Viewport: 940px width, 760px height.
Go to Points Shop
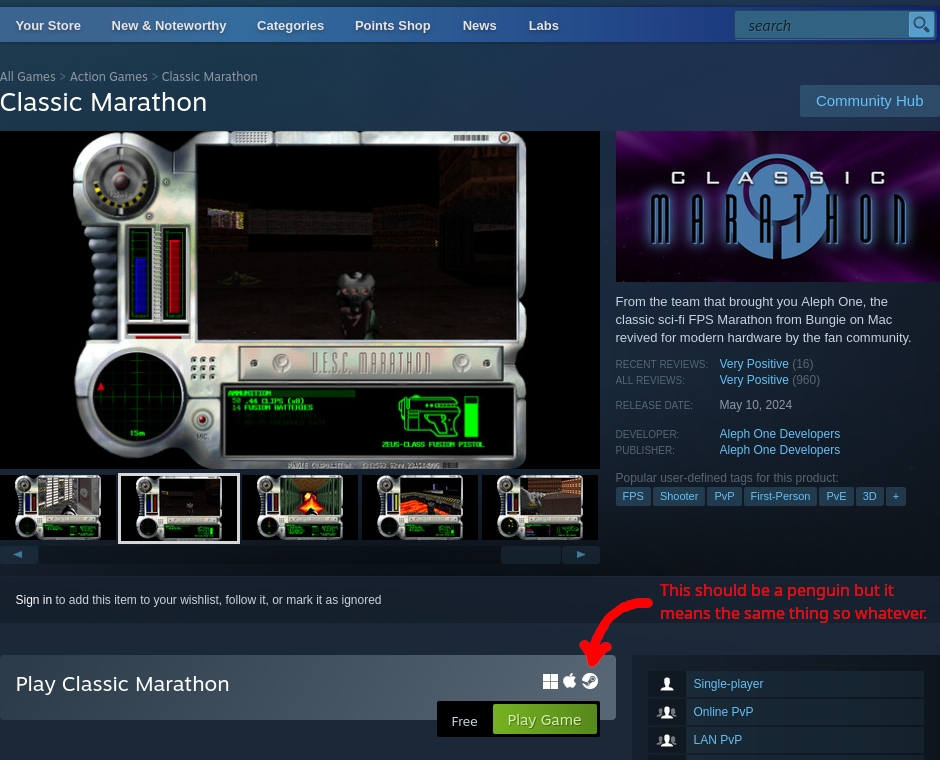(x=393, y=26)
